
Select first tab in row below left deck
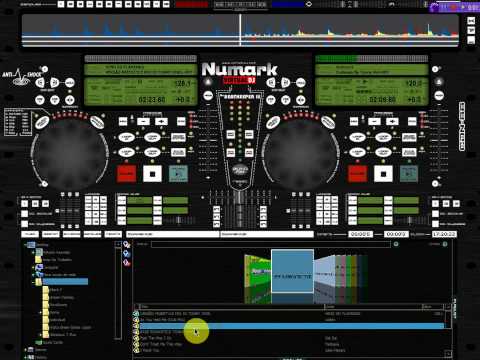30,234
